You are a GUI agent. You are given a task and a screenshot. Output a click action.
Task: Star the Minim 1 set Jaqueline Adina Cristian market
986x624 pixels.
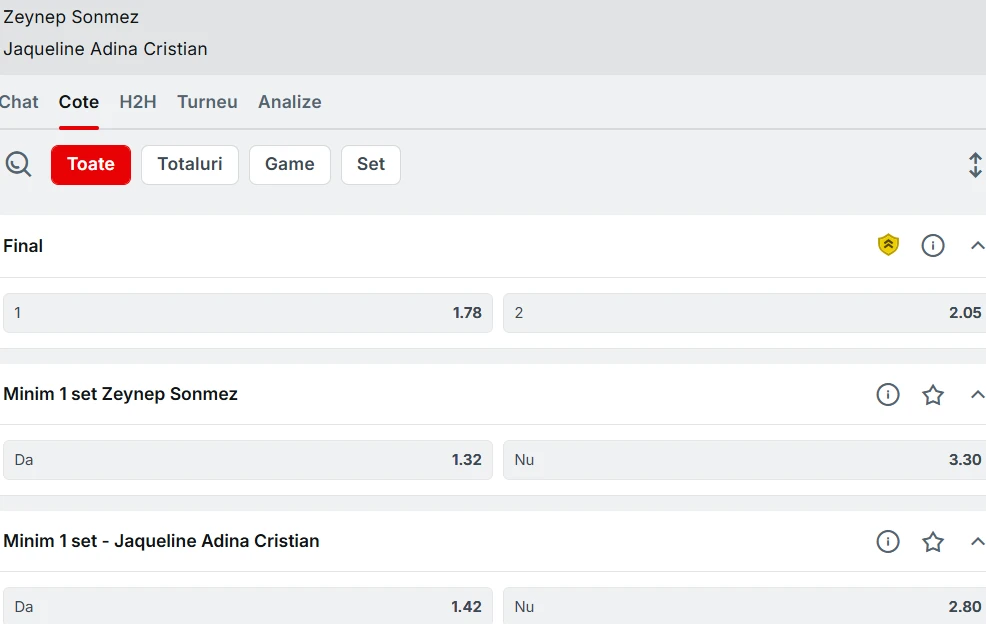933,542
